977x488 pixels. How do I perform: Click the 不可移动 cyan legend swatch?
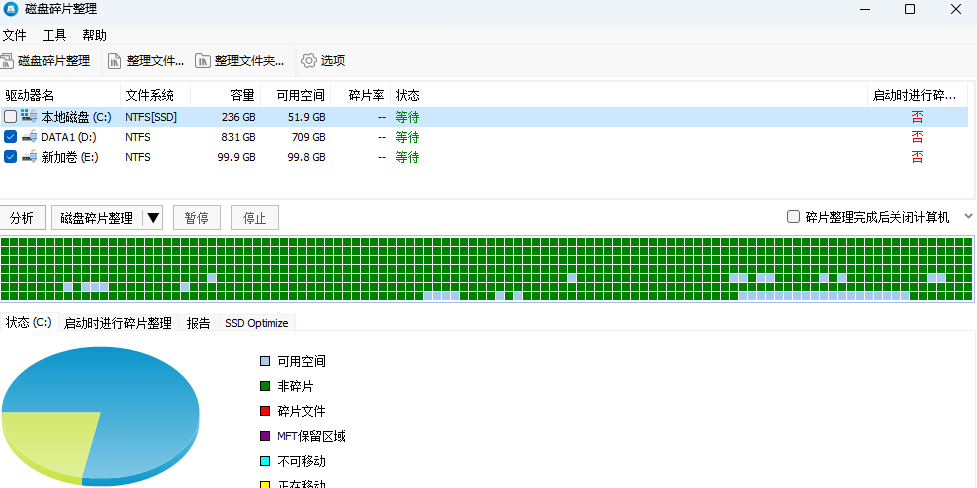coord(265,461)
